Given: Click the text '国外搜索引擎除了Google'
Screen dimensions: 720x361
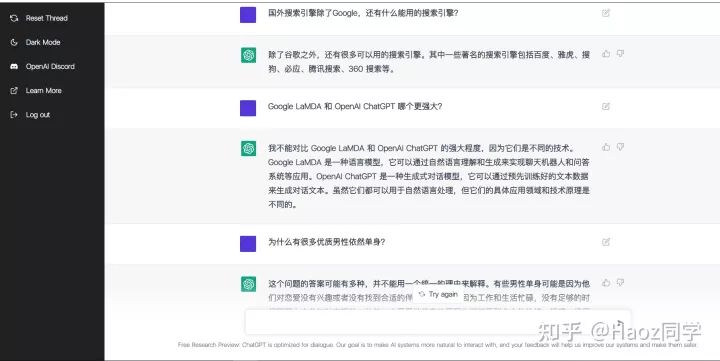Looking at the screenshot, I should (313, 13).
